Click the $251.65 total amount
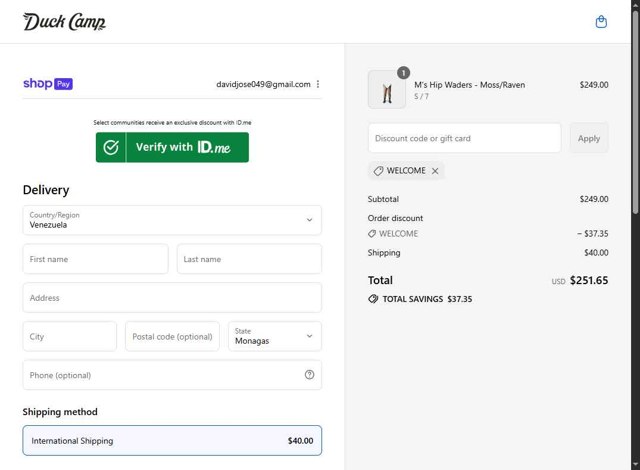640x470 pixels. [x=589, y=280]
